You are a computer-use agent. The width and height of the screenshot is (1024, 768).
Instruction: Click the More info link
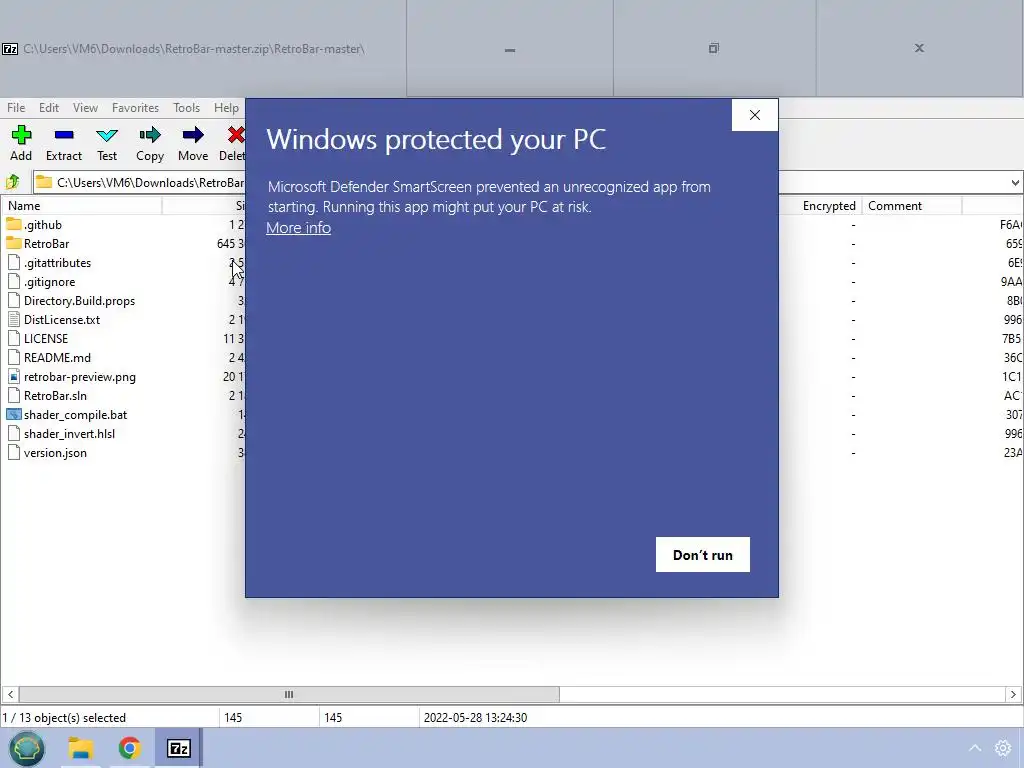(x=298, y=228)
